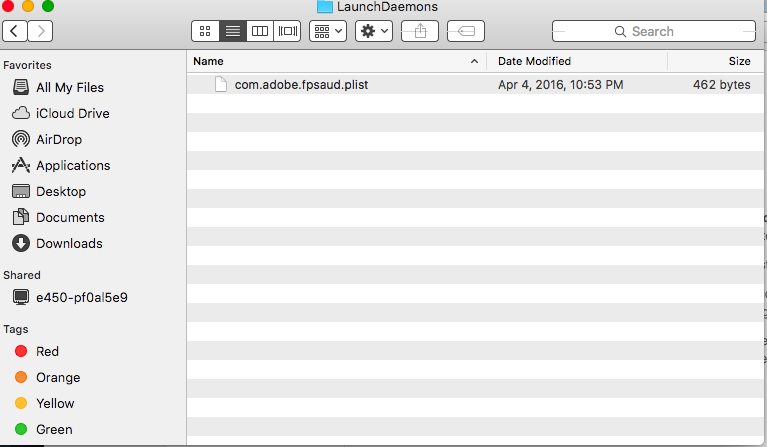Click the red tag color dot
This screenshot has width=767, height=447.
click(21, 351)
